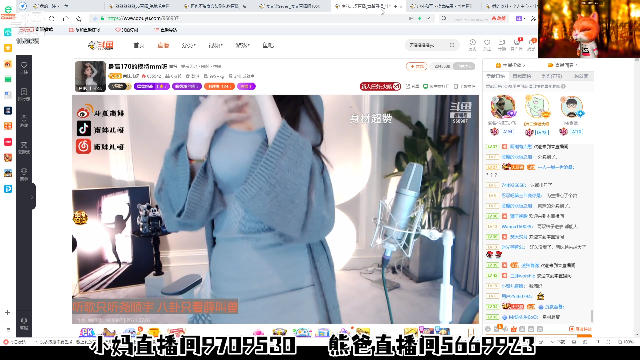Click the red square icon in the browser sidebar
The height and width of the screenshot is (360, 640).
click(x=8, y=142)
